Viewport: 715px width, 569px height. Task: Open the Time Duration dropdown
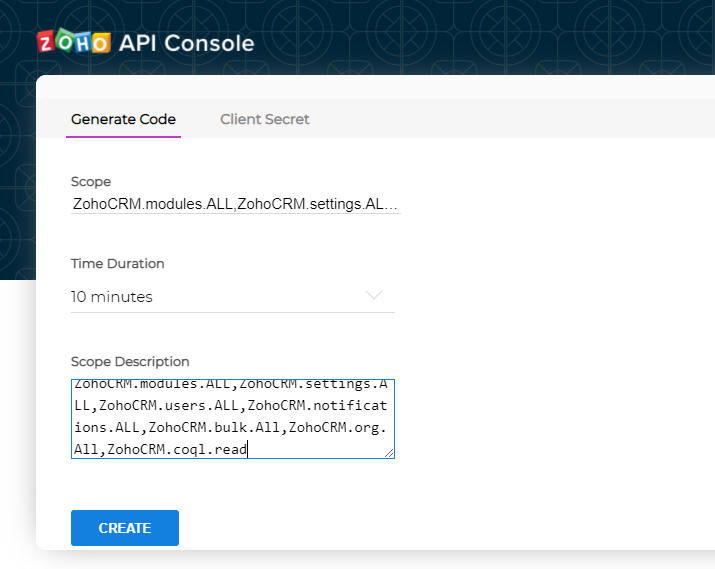(233, 297)
